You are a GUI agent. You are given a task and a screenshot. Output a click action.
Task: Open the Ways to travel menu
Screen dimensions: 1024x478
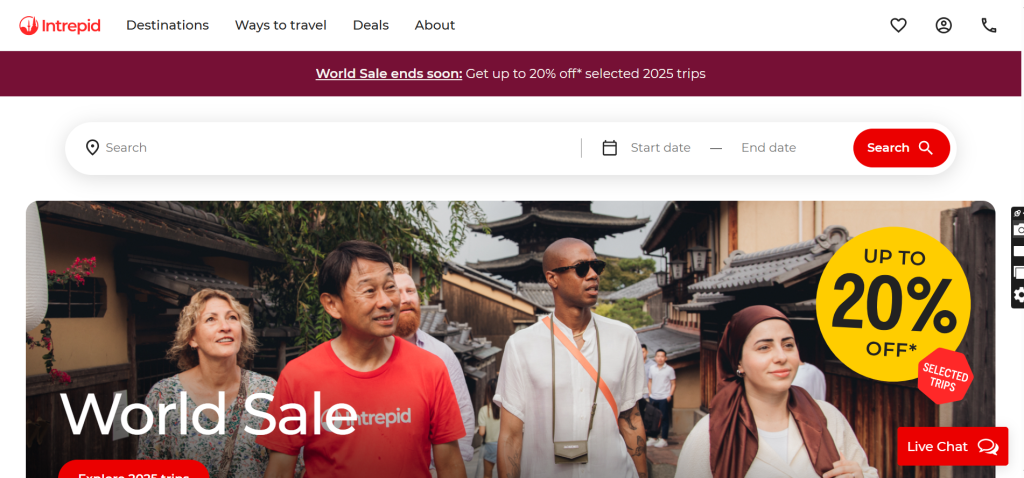(281, 25)
